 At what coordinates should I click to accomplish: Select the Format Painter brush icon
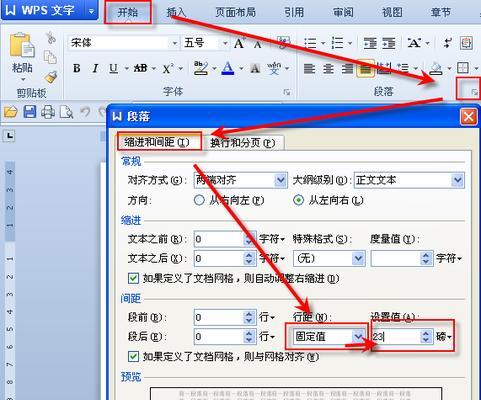point(51,77)
